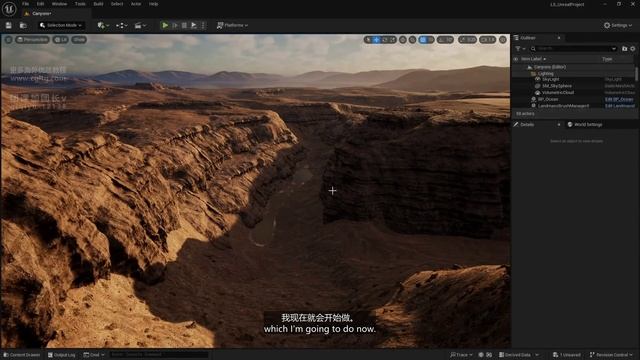Open the Select menu
The image size is (640, 360).
point(117,4)
